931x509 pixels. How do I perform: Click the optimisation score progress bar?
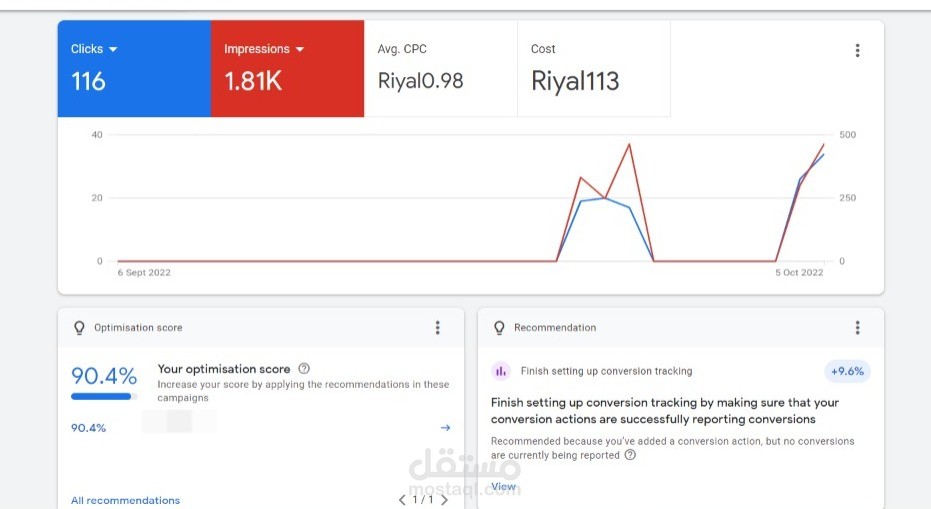104,396
